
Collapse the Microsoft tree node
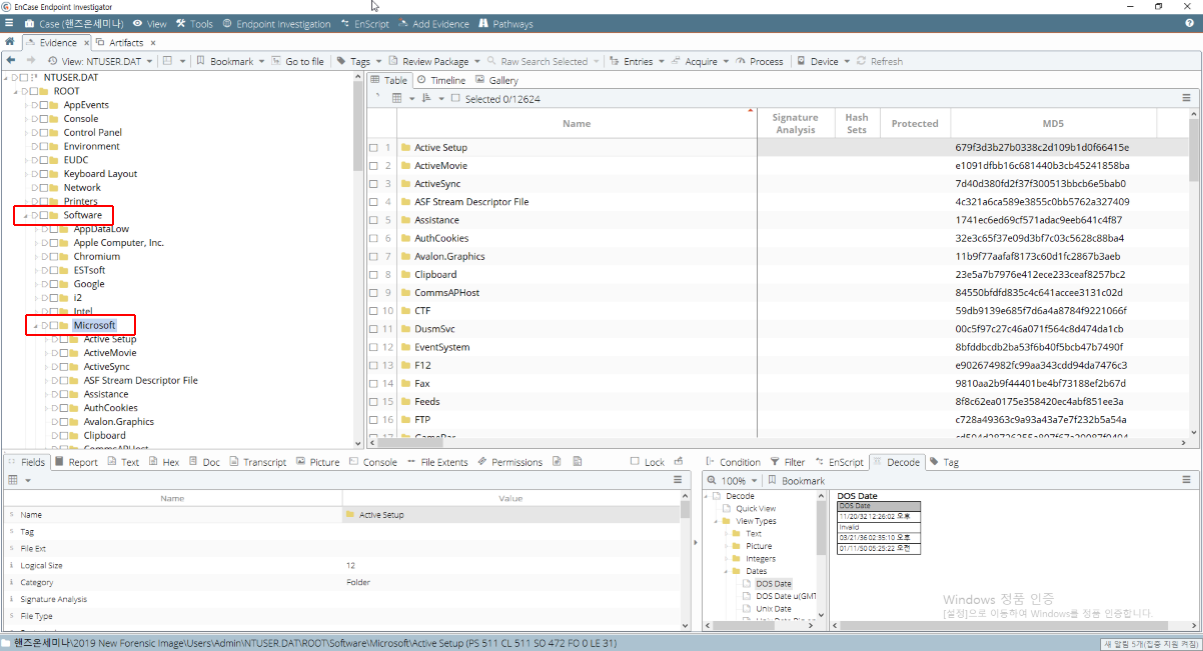click(x=35, y=325)
